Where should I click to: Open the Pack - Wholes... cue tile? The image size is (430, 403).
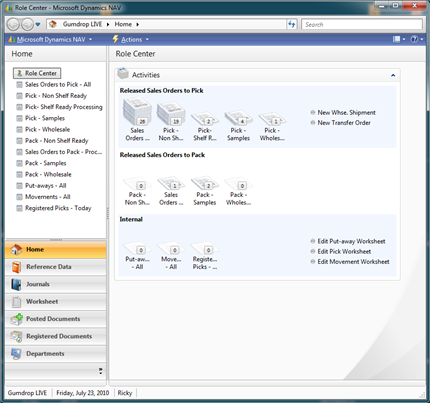pyautogui.click(x=238, y=191)
